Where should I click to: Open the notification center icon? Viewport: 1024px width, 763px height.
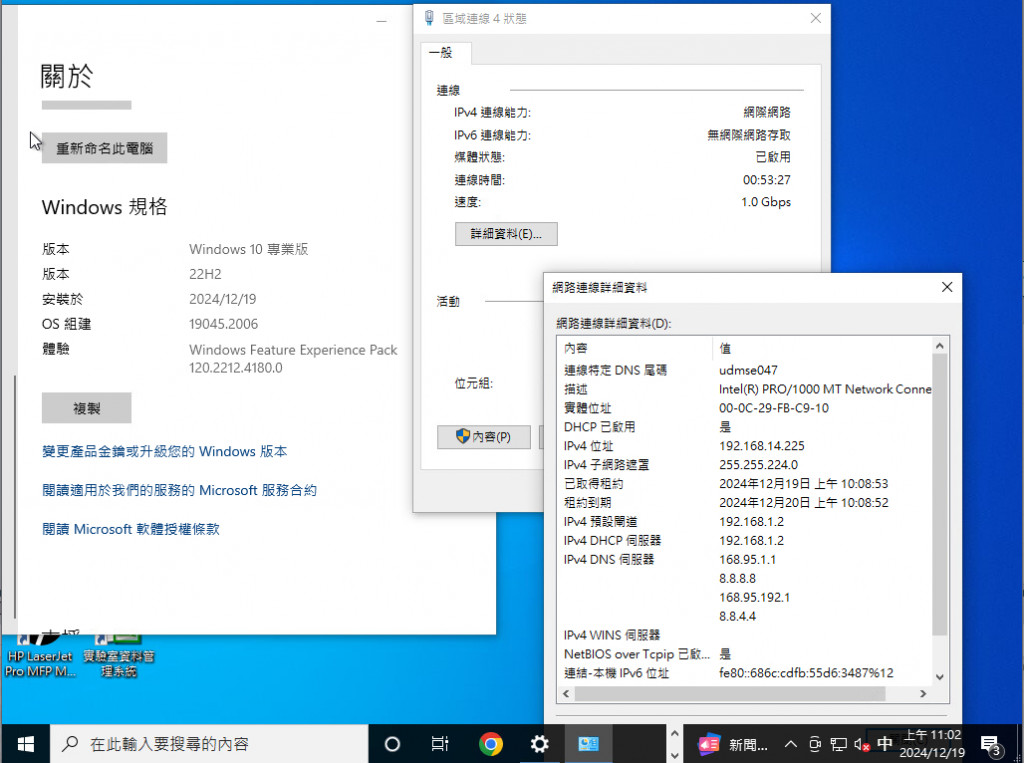[991, 744]
